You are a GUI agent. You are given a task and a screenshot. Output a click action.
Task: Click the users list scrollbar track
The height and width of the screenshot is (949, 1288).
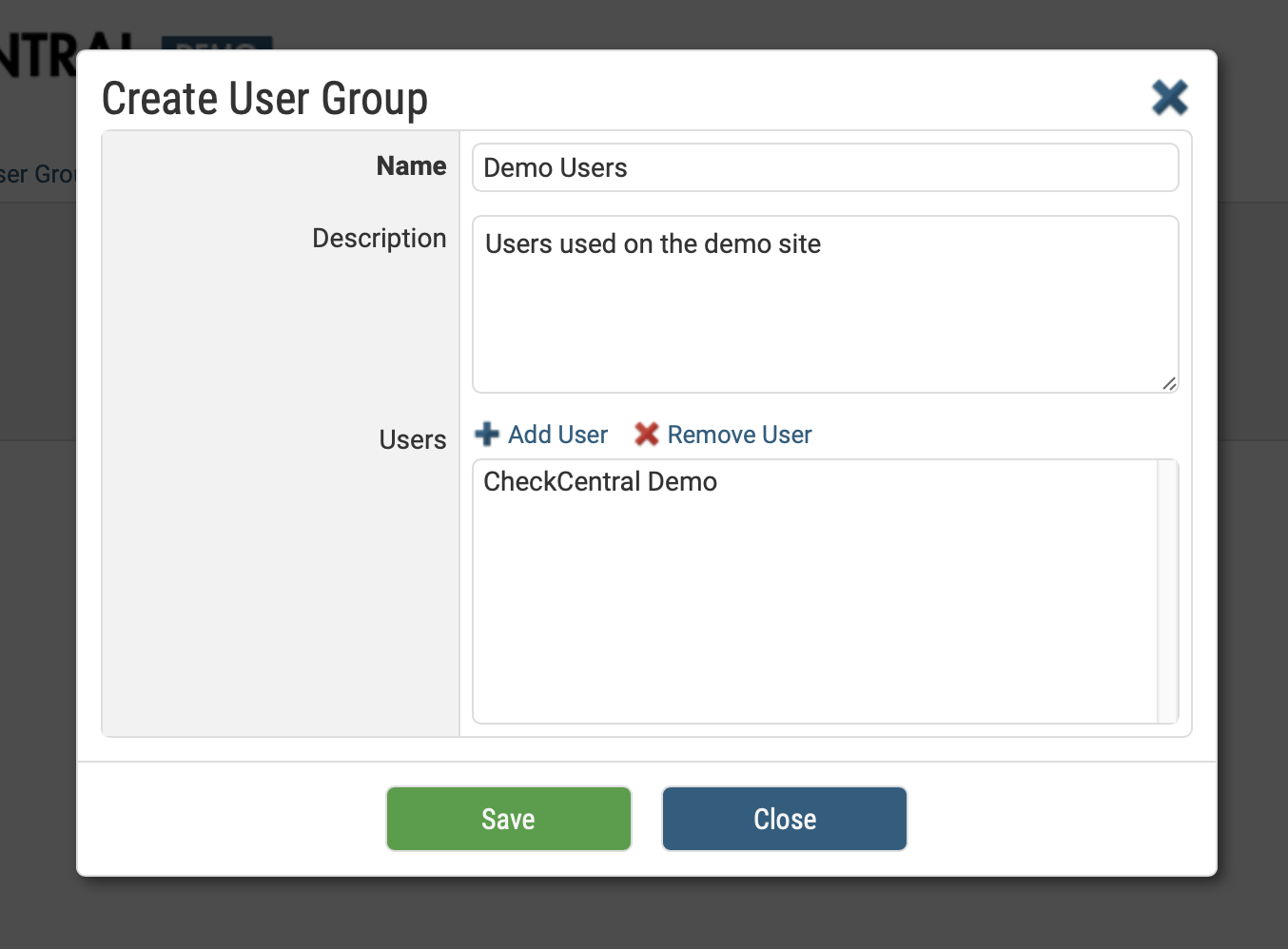1167,590
